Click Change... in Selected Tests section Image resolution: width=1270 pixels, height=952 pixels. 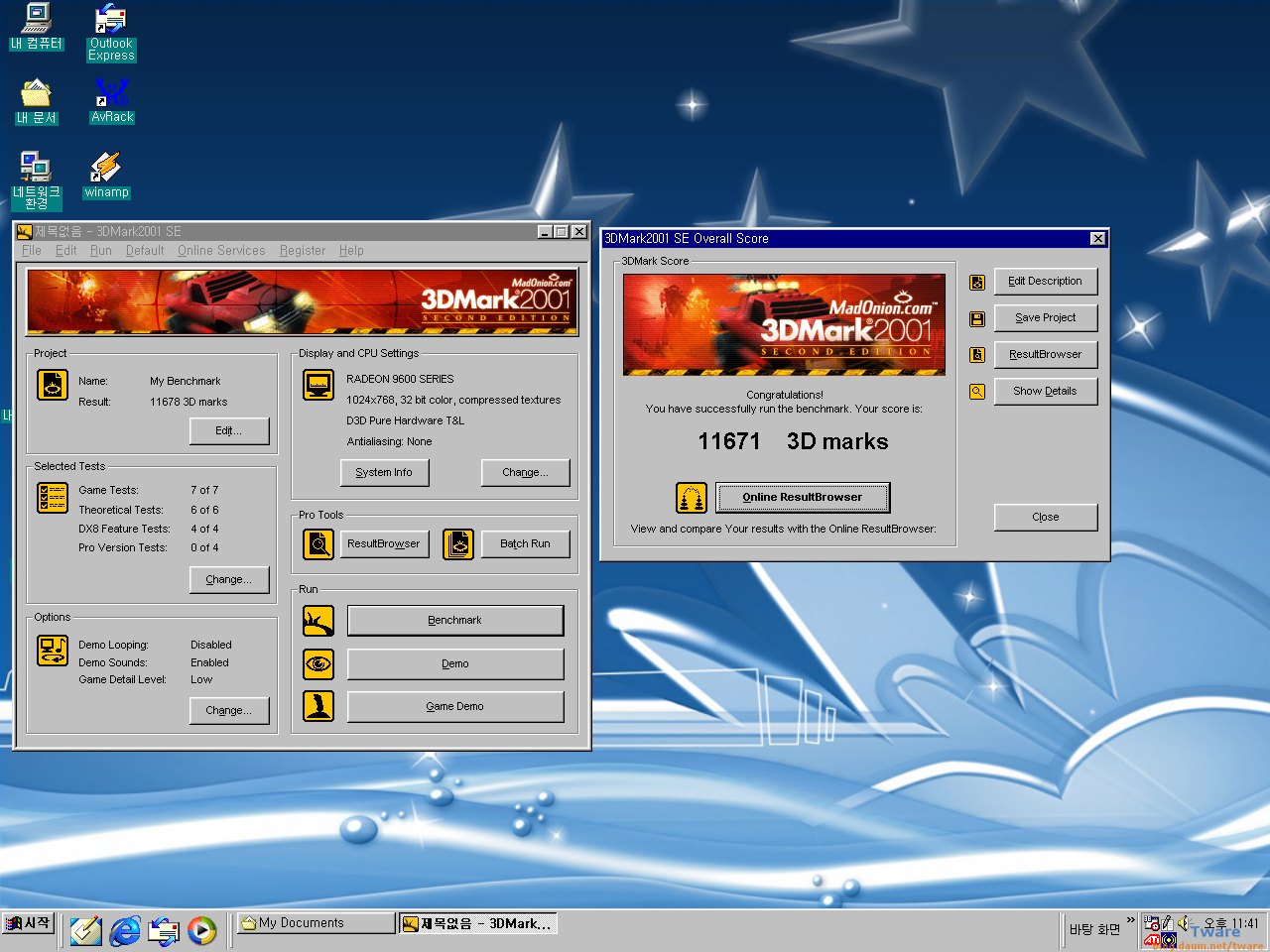tap(229, 580)
